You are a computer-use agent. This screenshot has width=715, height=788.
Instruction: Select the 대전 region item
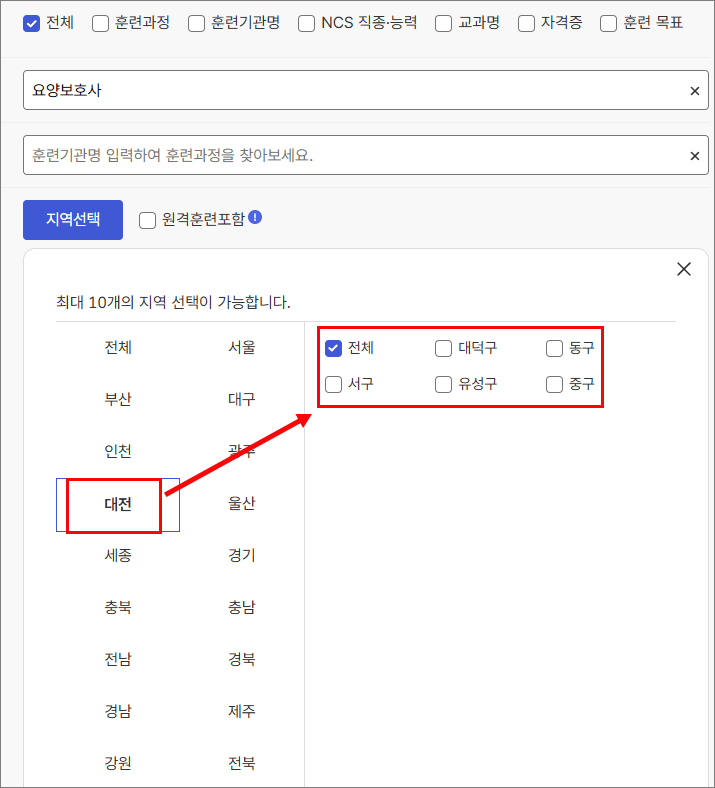click(118, 504)
